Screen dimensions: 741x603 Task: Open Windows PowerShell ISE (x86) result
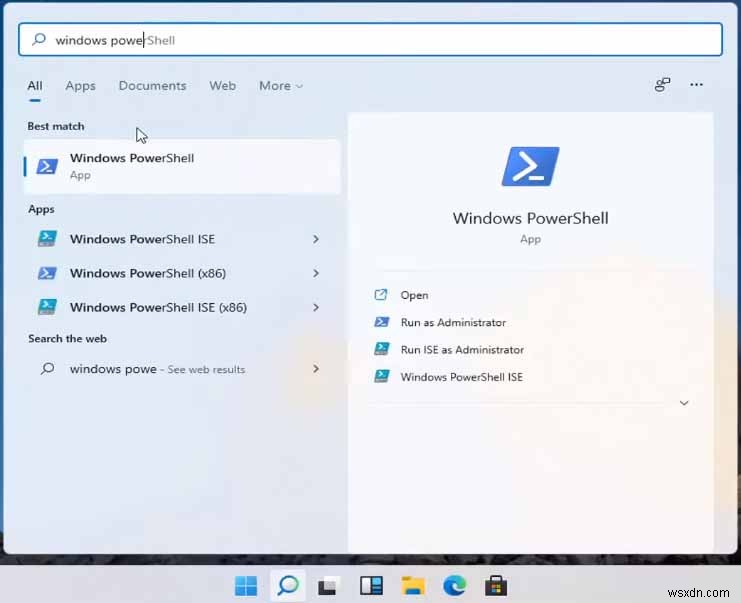(x=182, y=307)
